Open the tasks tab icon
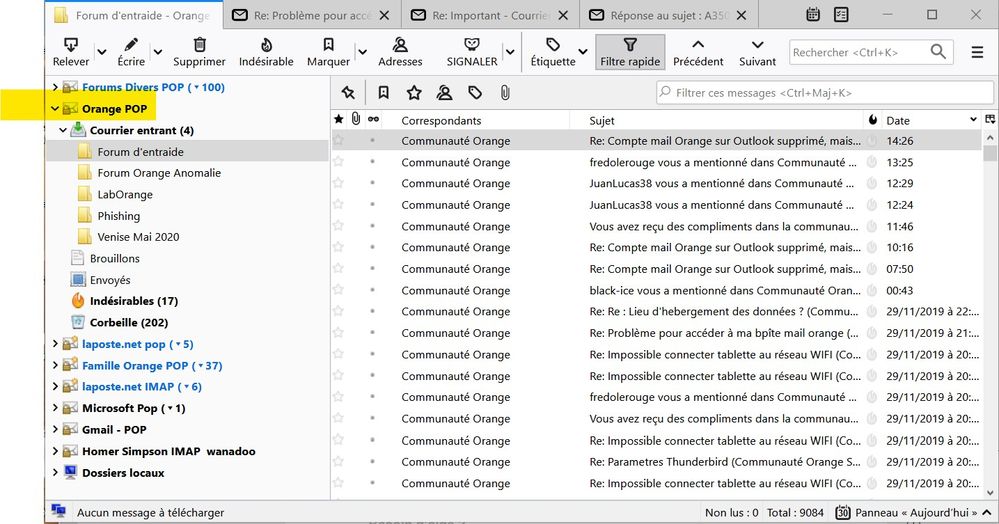This screenshot has height=524, width=999. (841, 15)
